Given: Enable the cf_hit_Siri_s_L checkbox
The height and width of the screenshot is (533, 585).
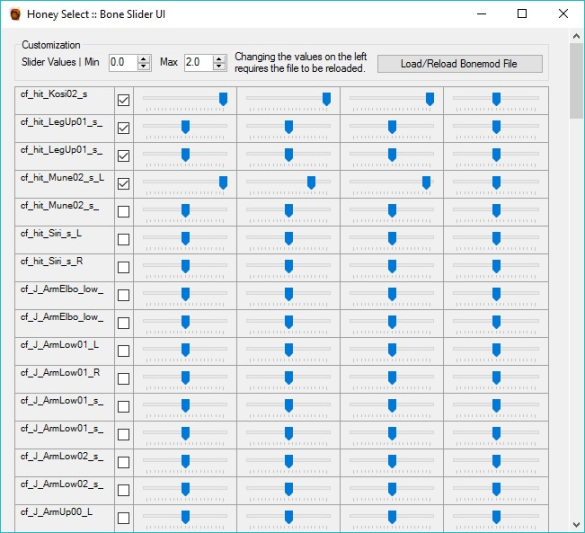Looking at the screenshot, I should pos(123,239).
